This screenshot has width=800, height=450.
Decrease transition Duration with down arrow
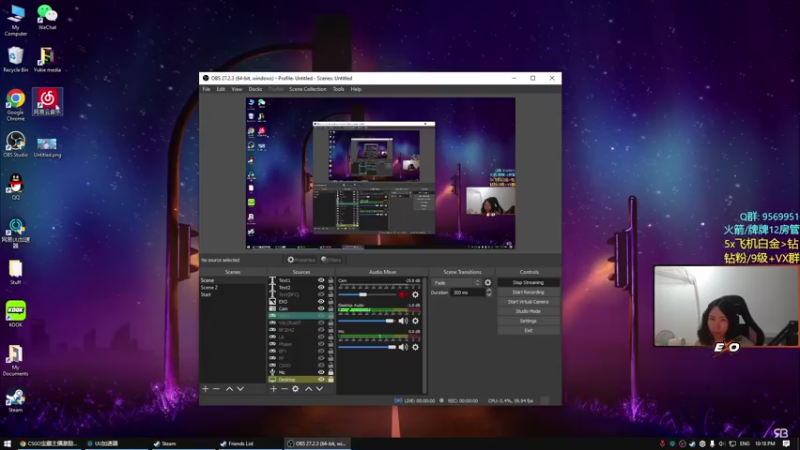point(489,295)
